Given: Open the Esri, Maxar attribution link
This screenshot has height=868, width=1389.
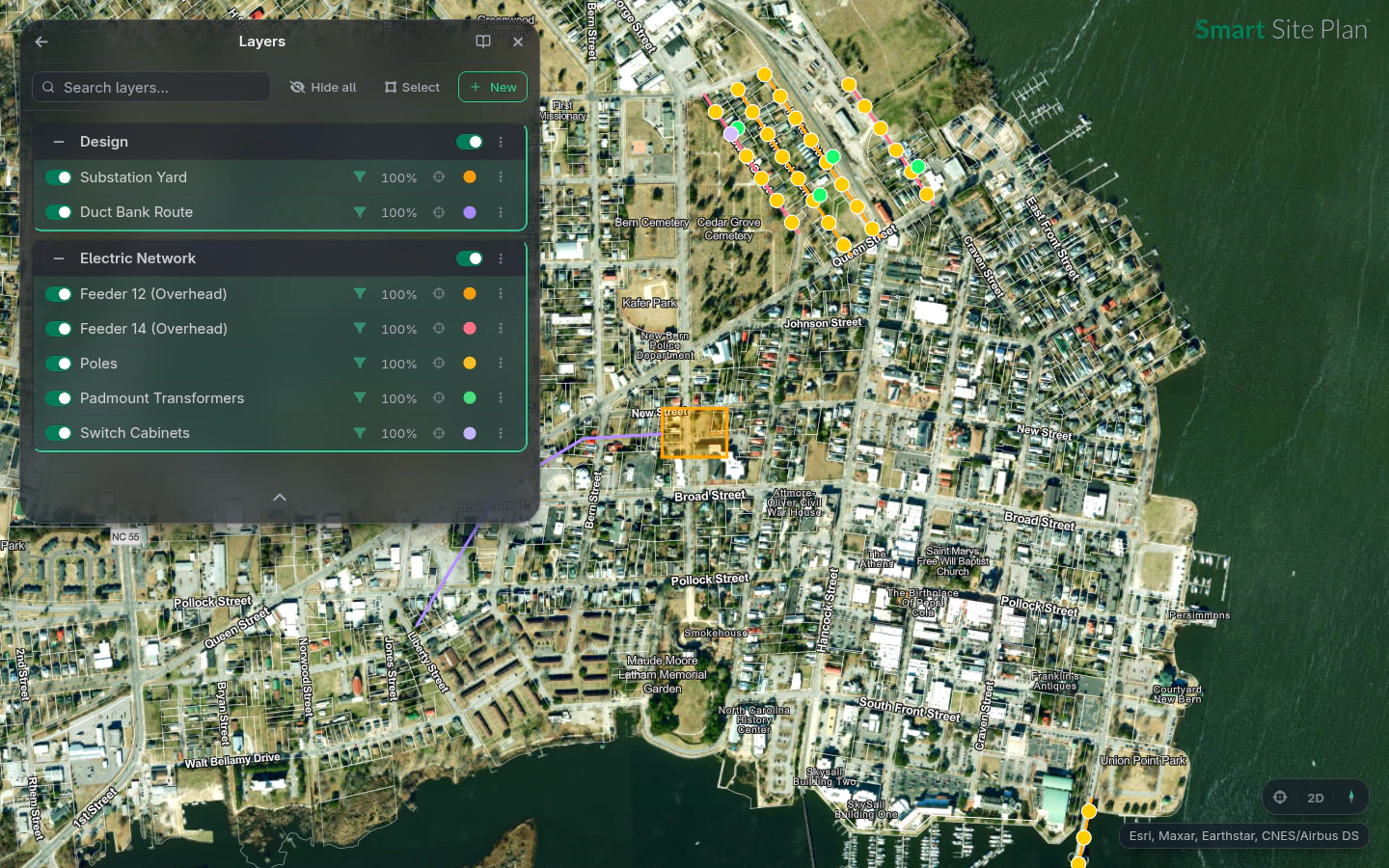Looking at the screenshot, I should pos(1243,836).
